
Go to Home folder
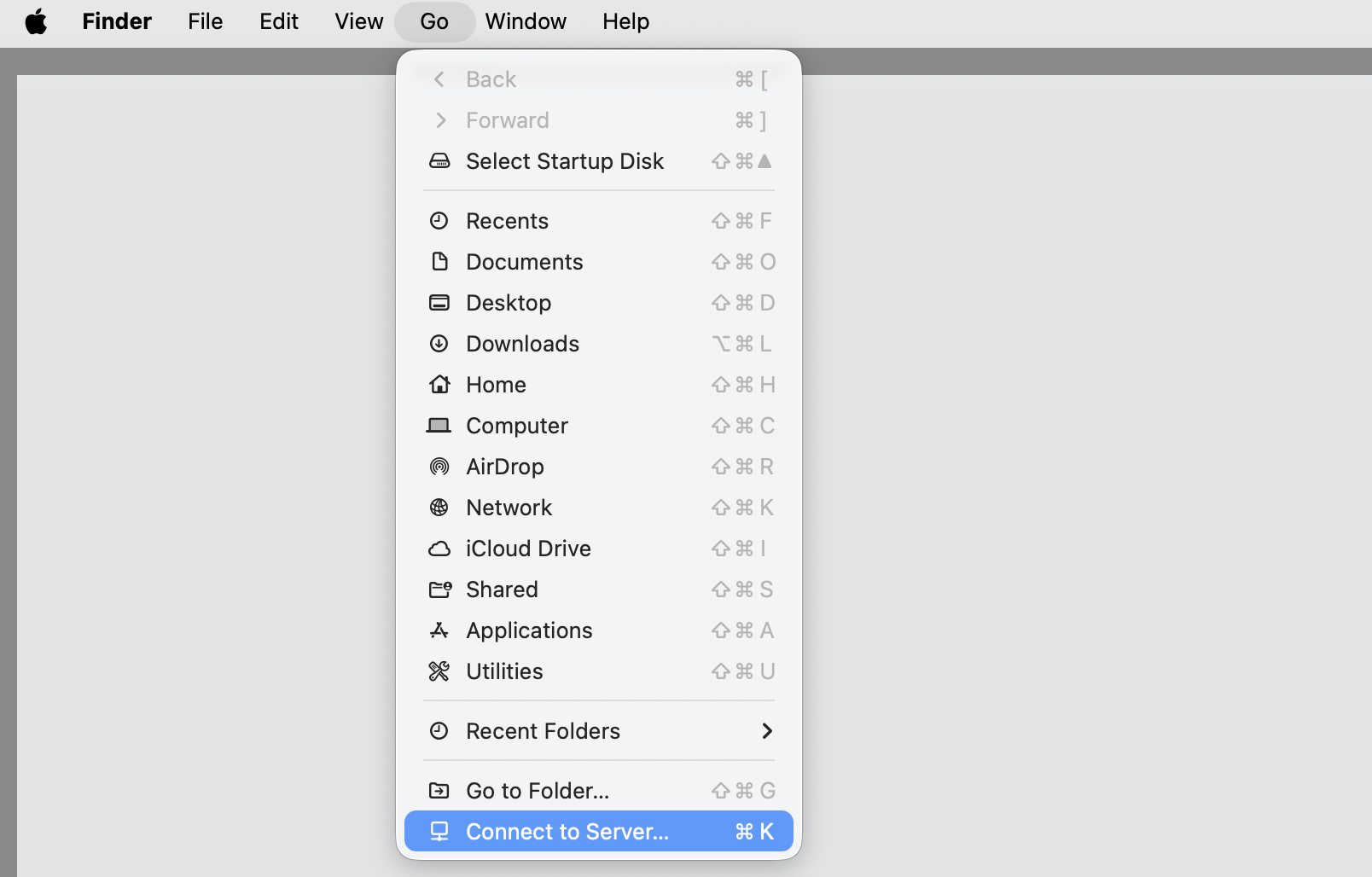[x=599, y=385]
